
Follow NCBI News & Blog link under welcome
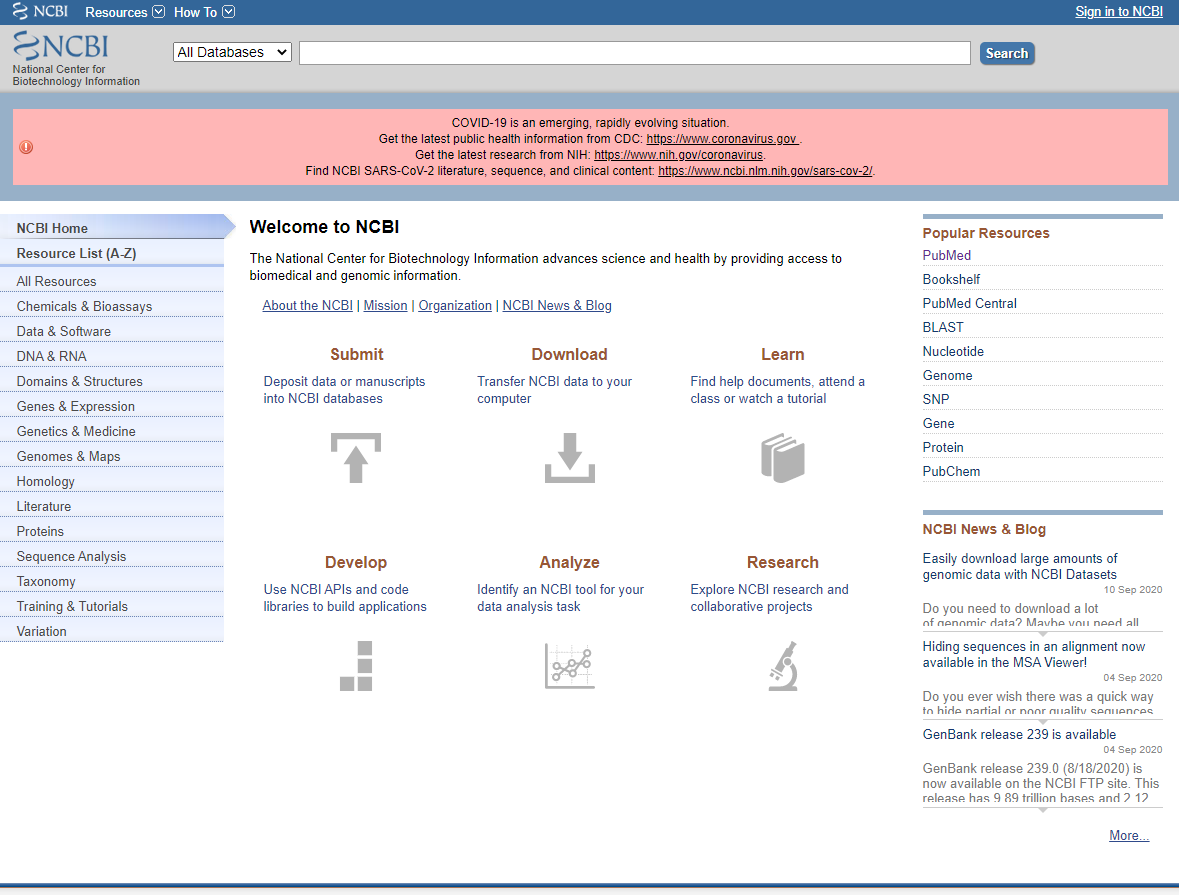(557, 305)
